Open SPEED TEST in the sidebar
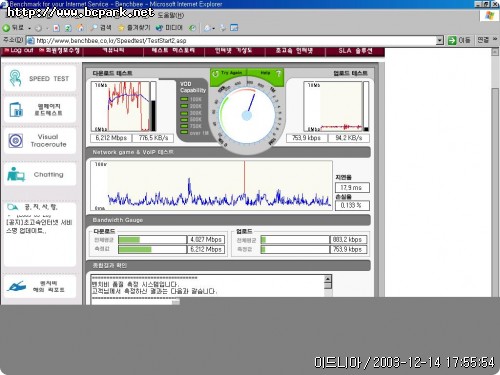The height and width of the screenshot is (375, 500). pos(40,78)
